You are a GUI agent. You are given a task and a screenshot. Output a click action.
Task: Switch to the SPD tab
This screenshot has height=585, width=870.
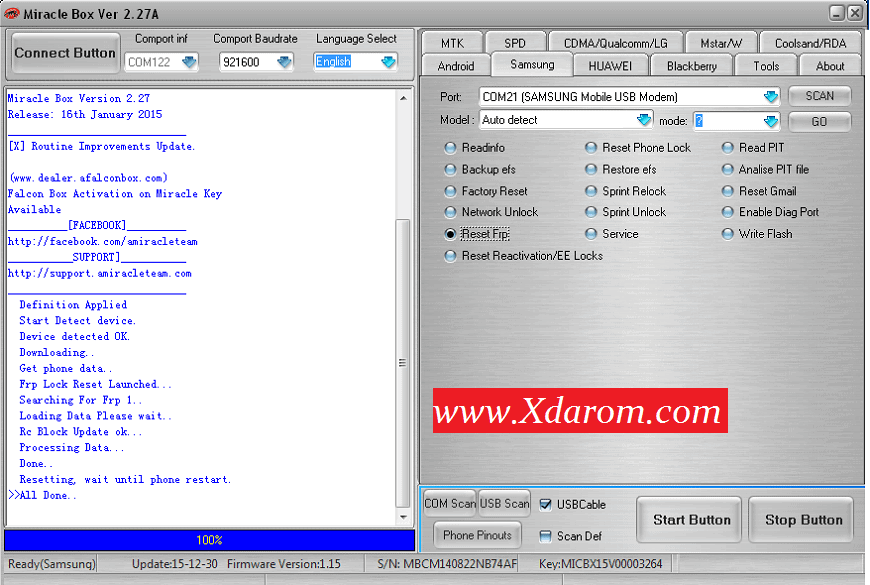pos(515,43)
